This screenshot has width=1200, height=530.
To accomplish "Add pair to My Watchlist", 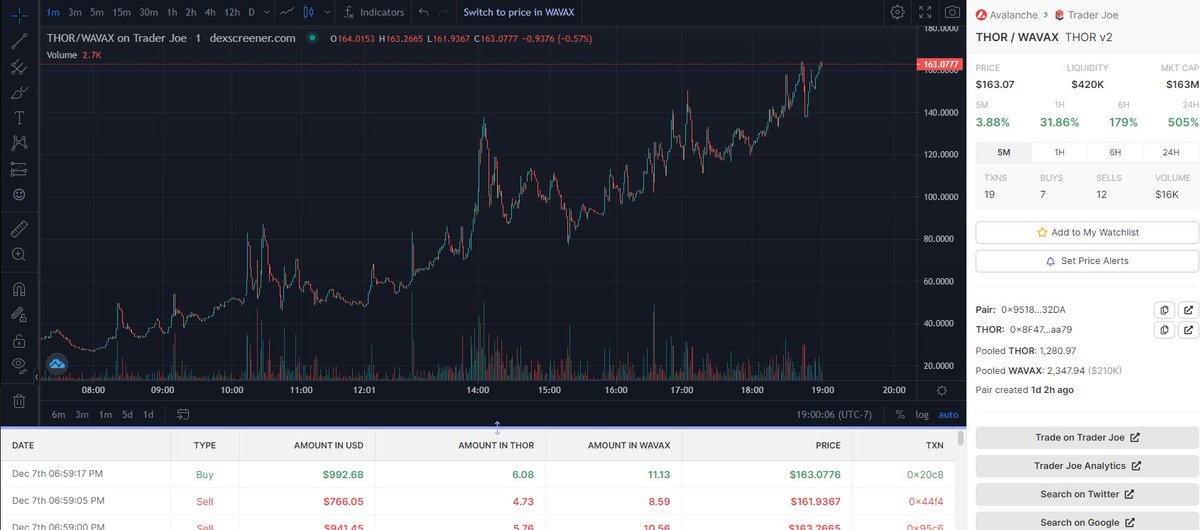I will (x=1087, y=232).
